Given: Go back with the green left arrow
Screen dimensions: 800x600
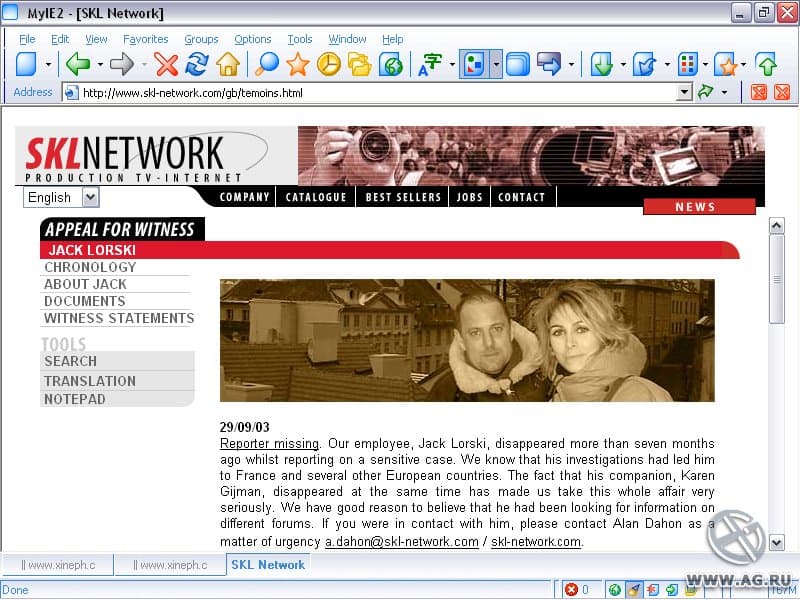Looking at the screenshot, I should tap(78, 64).
